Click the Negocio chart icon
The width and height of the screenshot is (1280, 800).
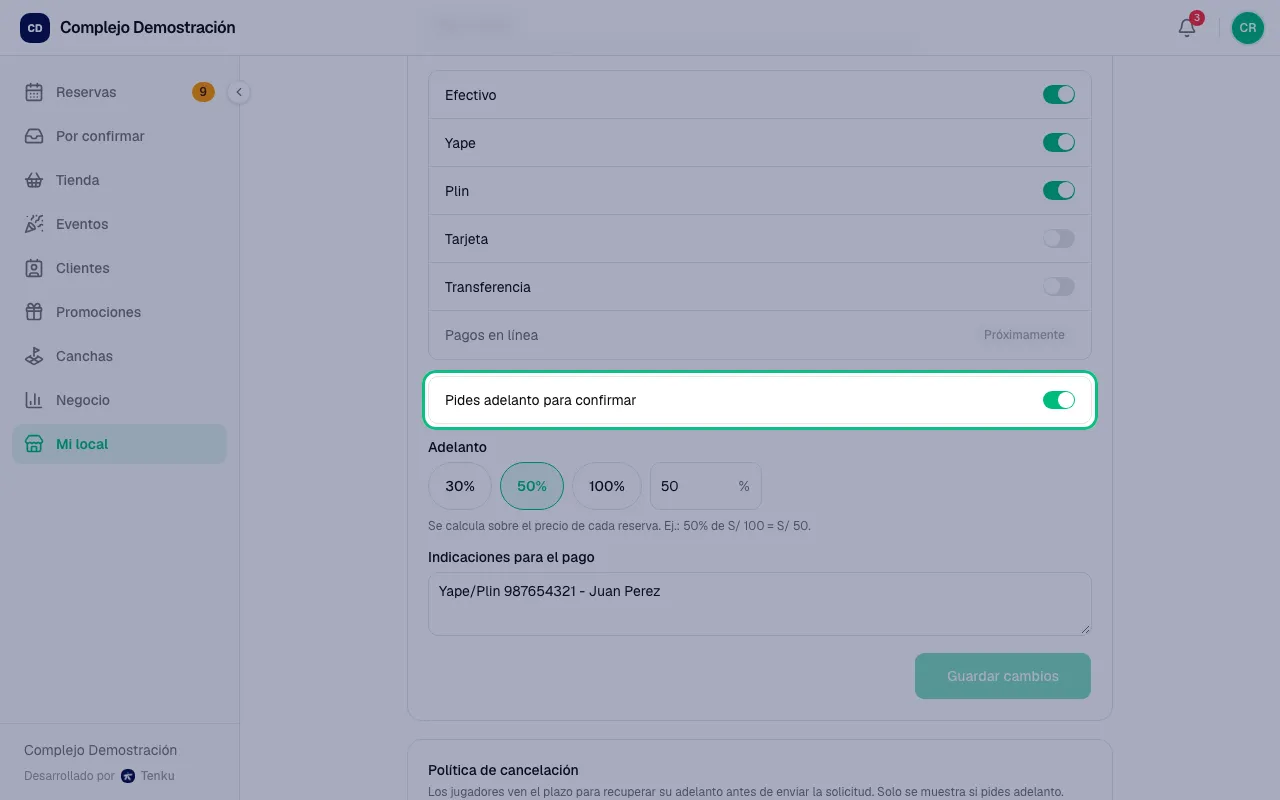pyautogui.click(x=34, y=400)
